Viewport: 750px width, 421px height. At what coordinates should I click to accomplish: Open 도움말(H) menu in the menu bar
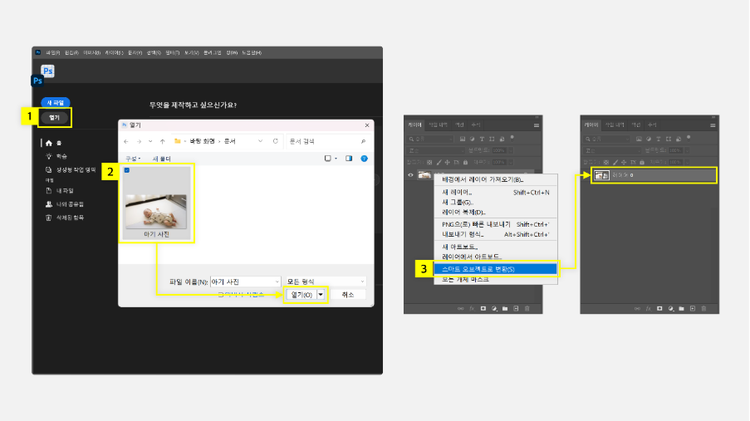click(x=252, y=53)
